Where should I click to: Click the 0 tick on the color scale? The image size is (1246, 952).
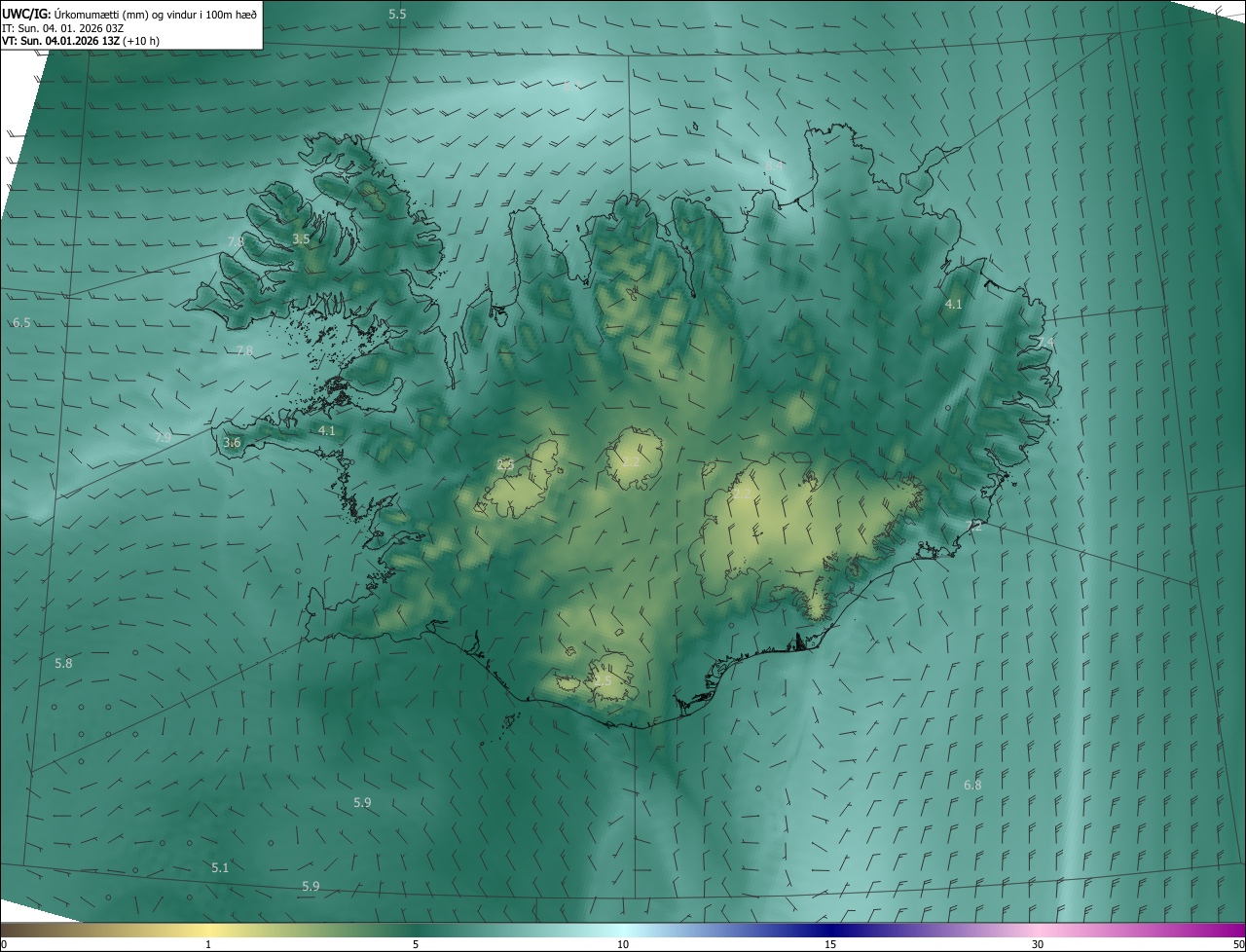pyautogui.click(x=4, y=944)
